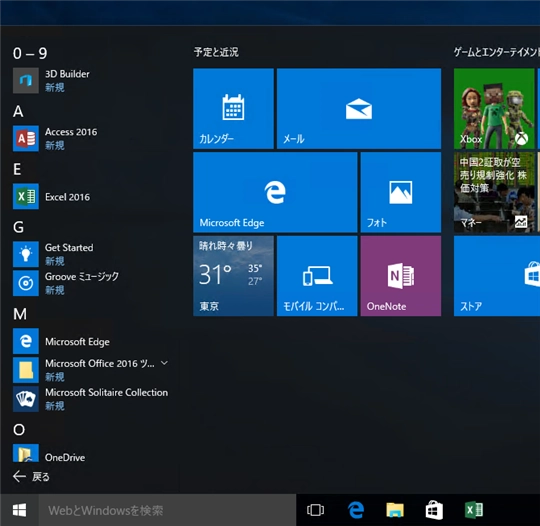Image resolution: width=540 pixels, height=526 pixels.
Task: Open the OneNote tile
Action: [x=401, y=276]
